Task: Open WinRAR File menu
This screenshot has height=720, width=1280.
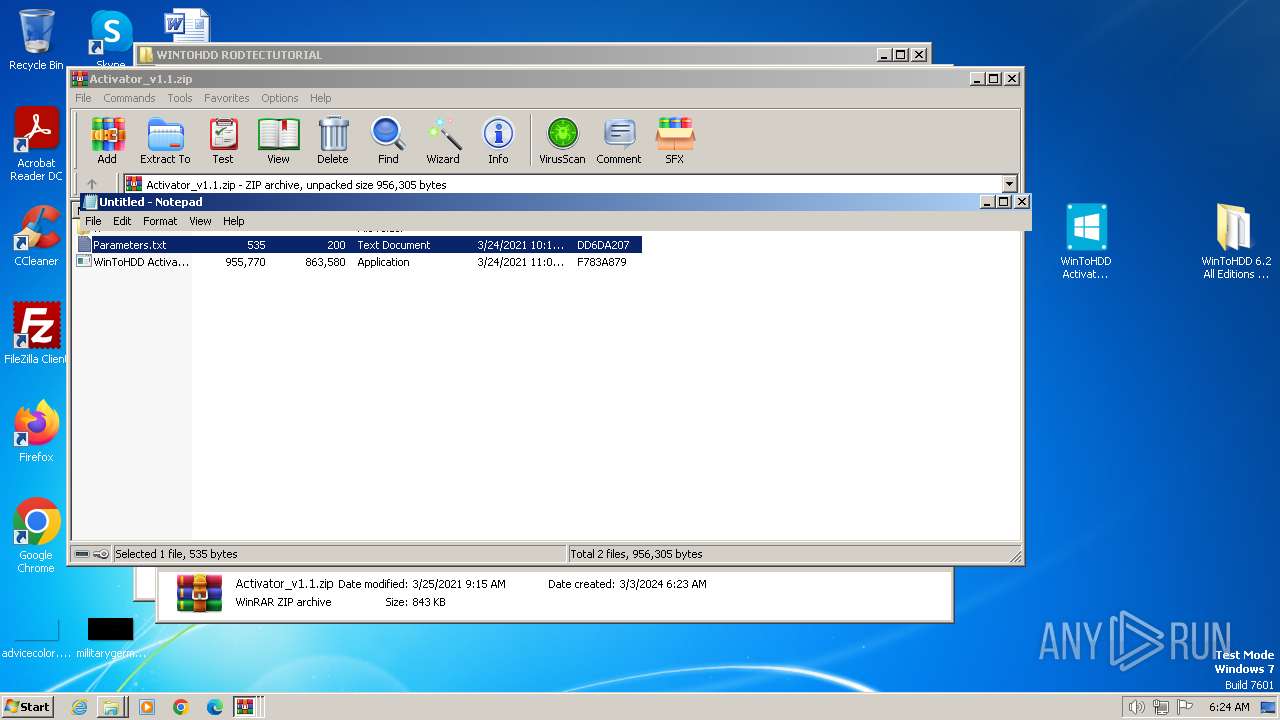Action: [83, 98]
